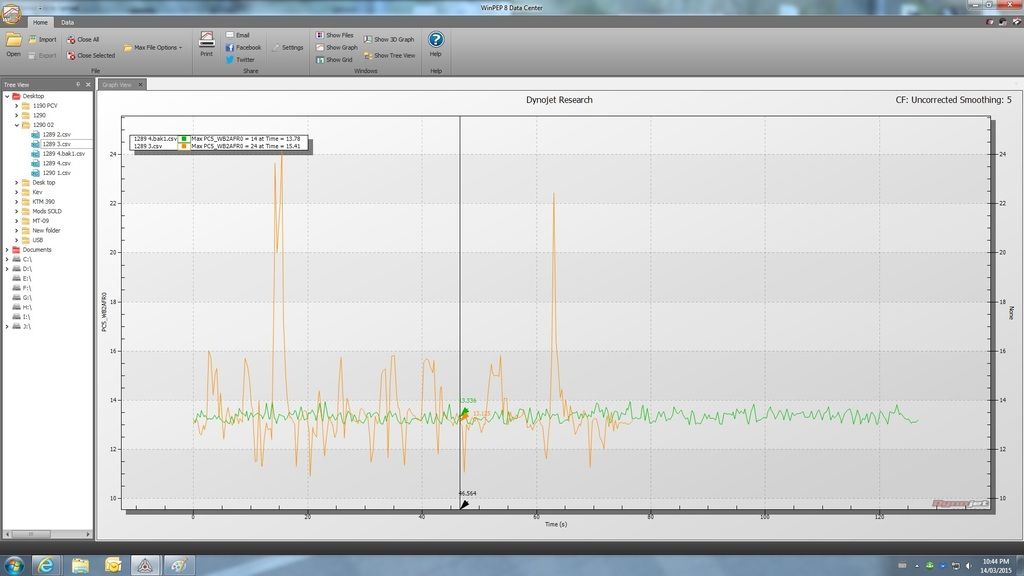Select file 1289 4.bak1.csv in tree
The height and width of the screenshot is (576, 1024).
59,153
